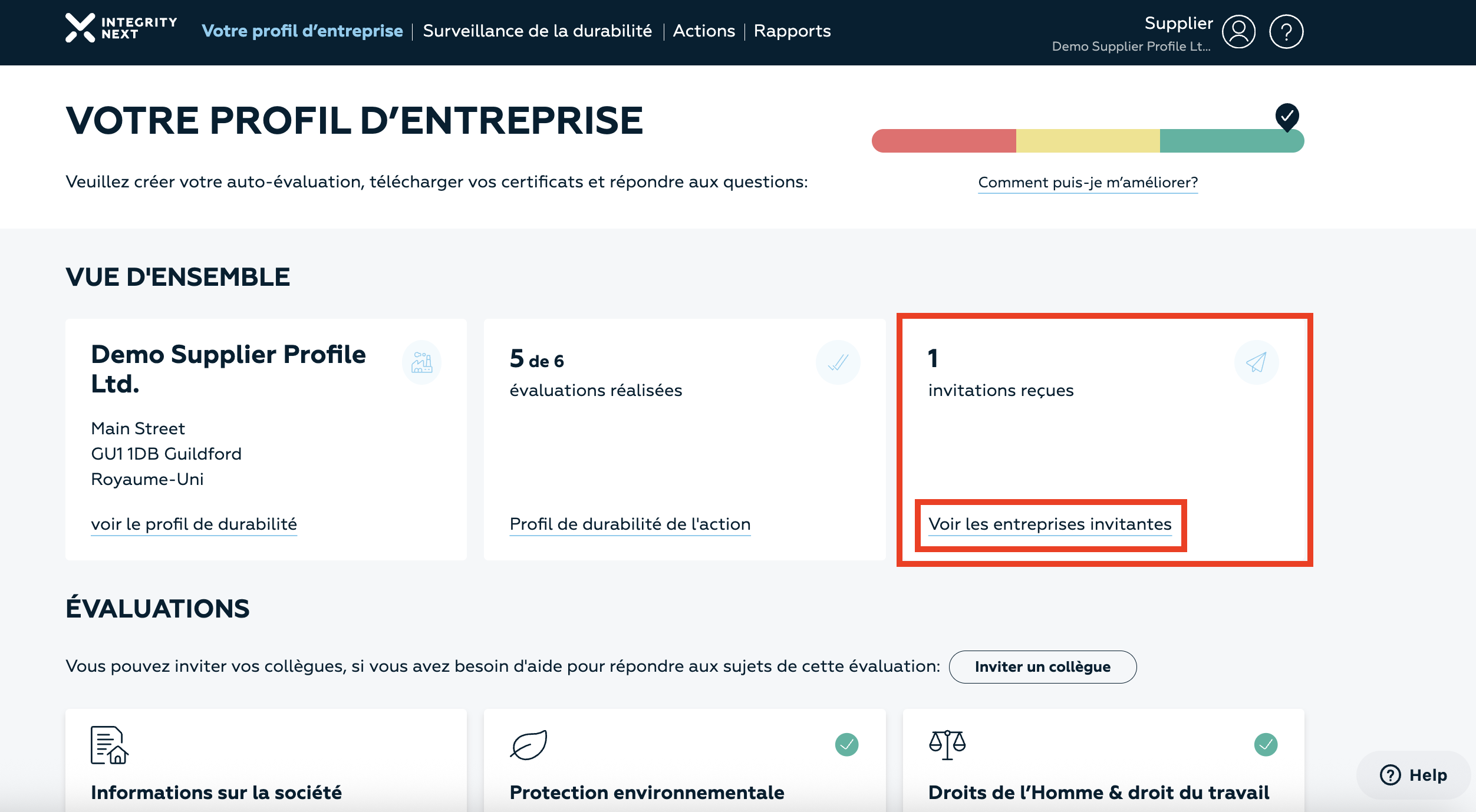Click green checkmark on Protection environnementale card
1476x812 pixels.
846,745
